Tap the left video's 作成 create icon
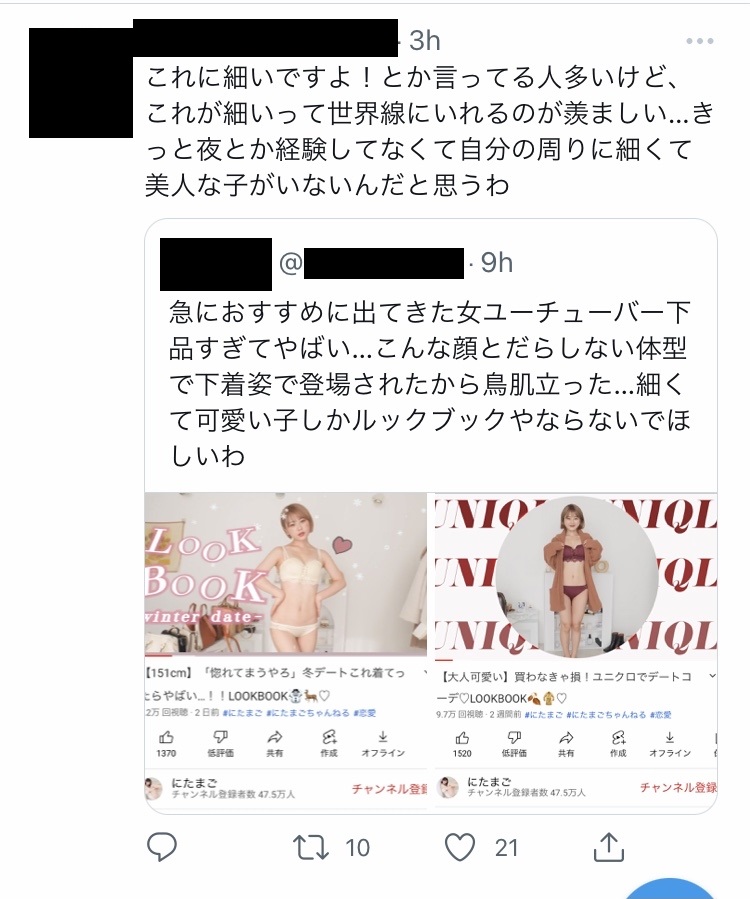Screen dimensions: 750x899 [329, 737]
